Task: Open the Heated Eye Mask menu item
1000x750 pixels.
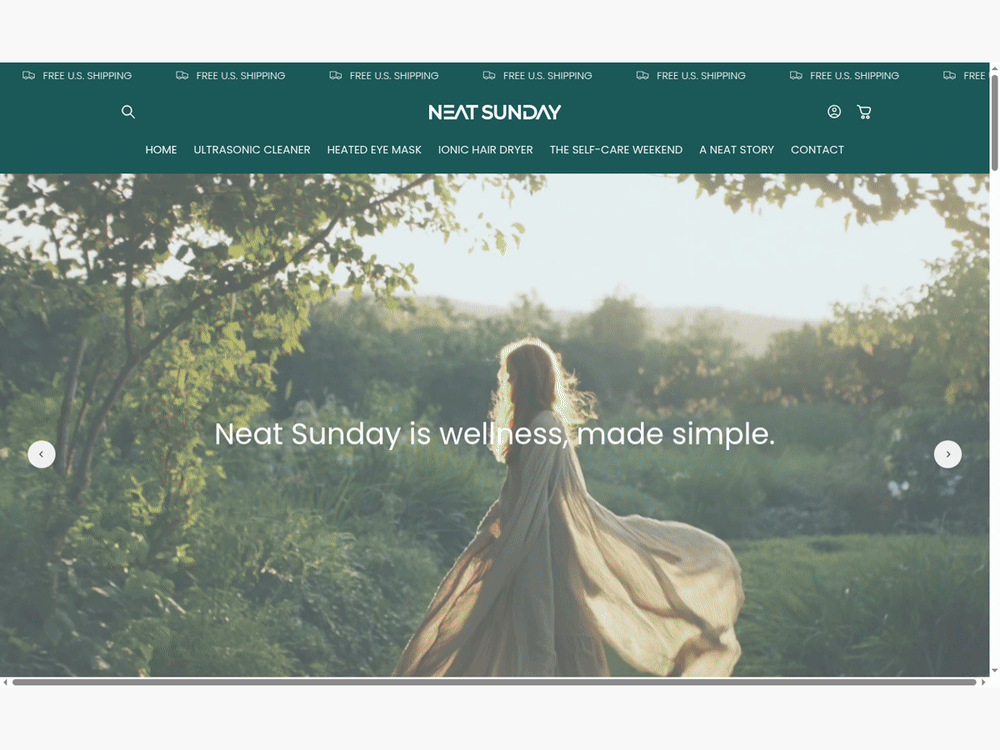Action: tap(374, 150)
